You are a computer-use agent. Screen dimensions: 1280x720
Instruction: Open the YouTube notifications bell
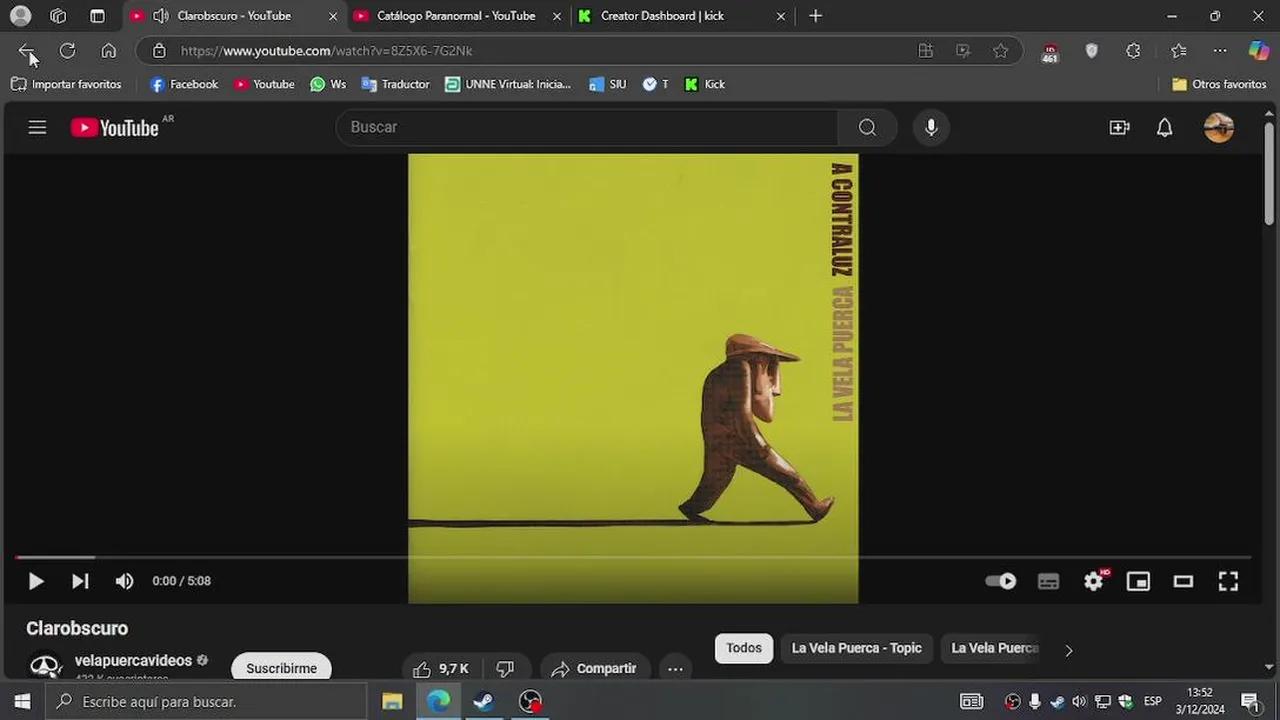click(1164, 127)
